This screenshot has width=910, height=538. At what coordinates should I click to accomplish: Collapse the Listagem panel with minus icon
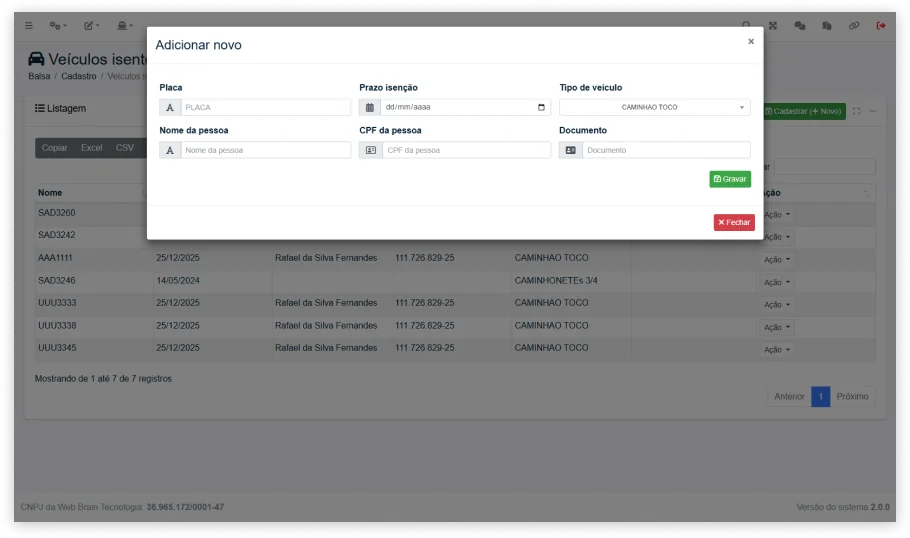(873, 111)
